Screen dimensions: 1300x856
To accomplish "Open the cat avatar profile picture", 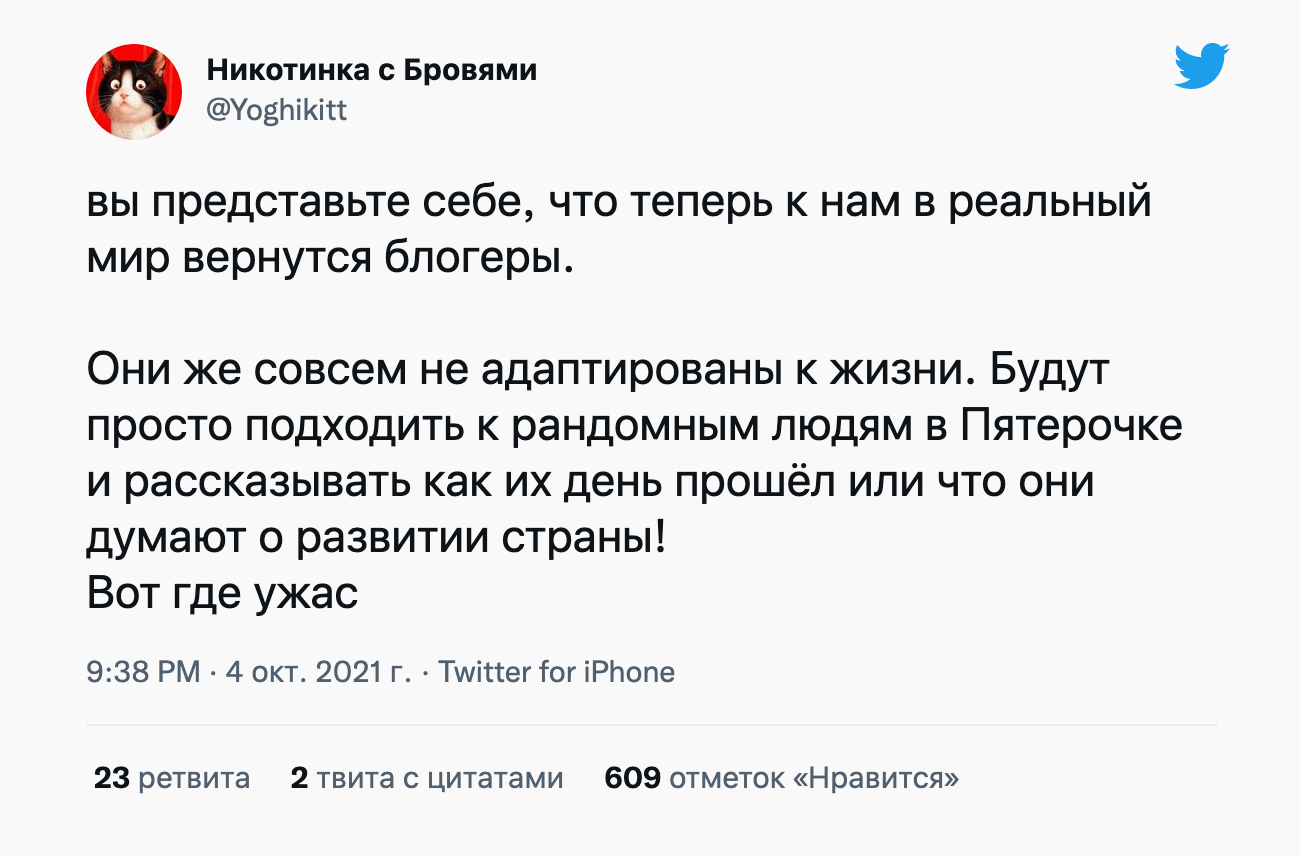I will click(134, 92).
